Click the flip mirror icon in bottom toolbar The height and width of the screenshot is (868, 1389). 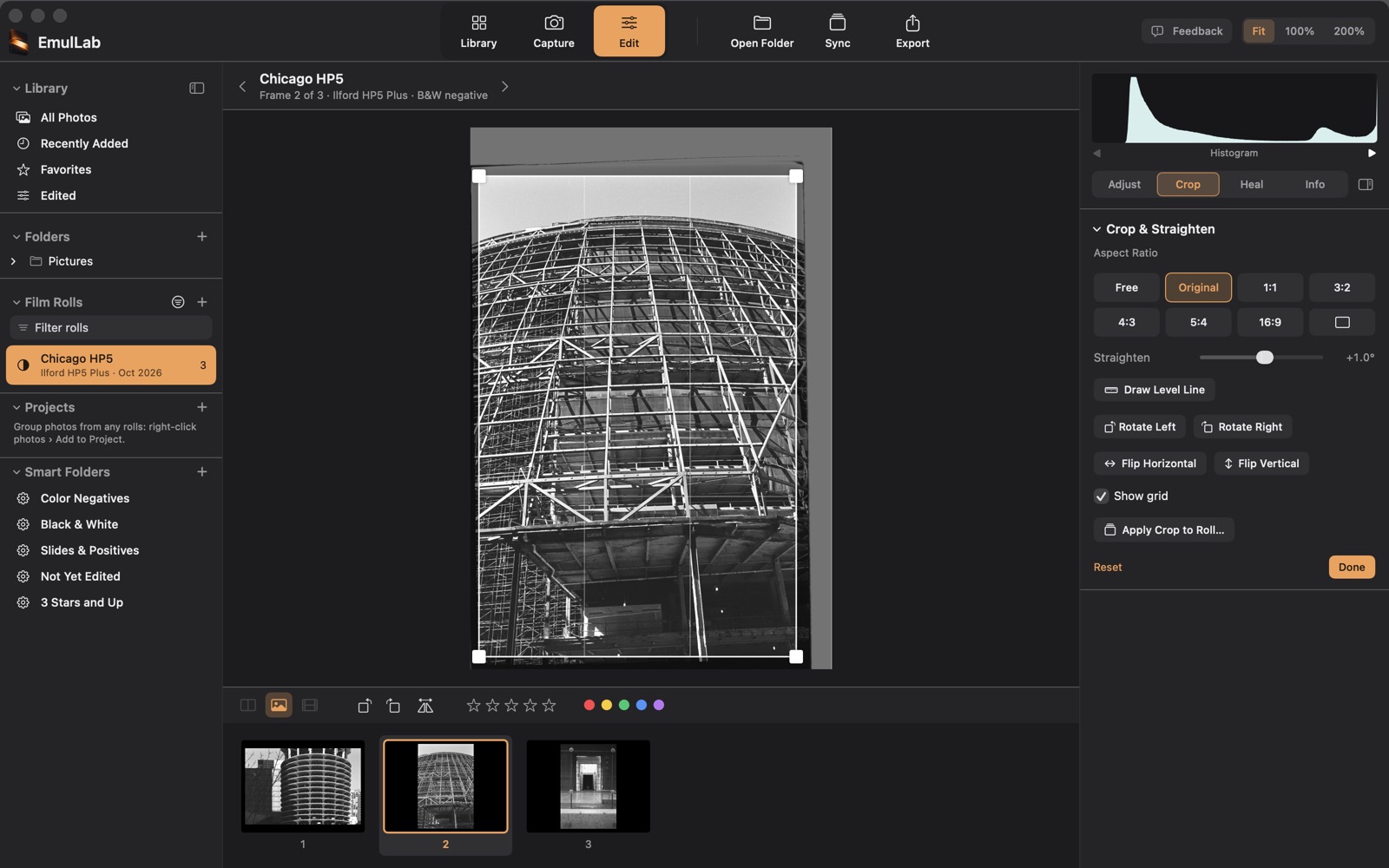425,706
